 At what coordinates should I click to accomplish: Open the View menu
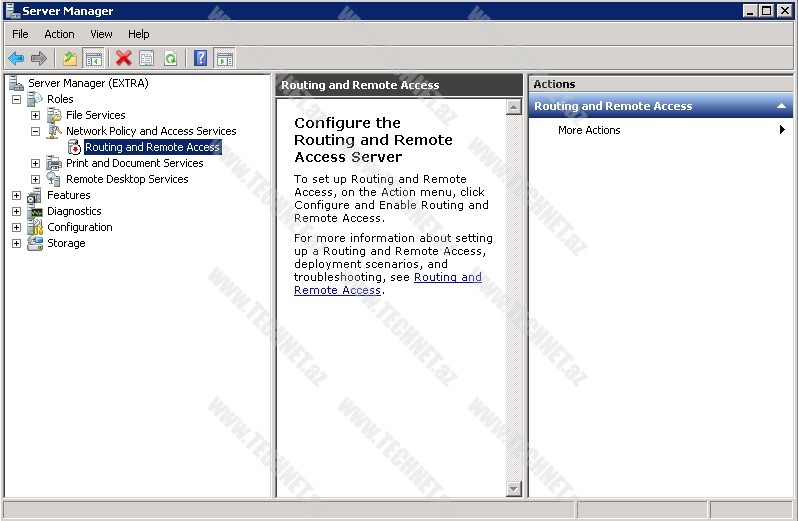tap(101, 34)
